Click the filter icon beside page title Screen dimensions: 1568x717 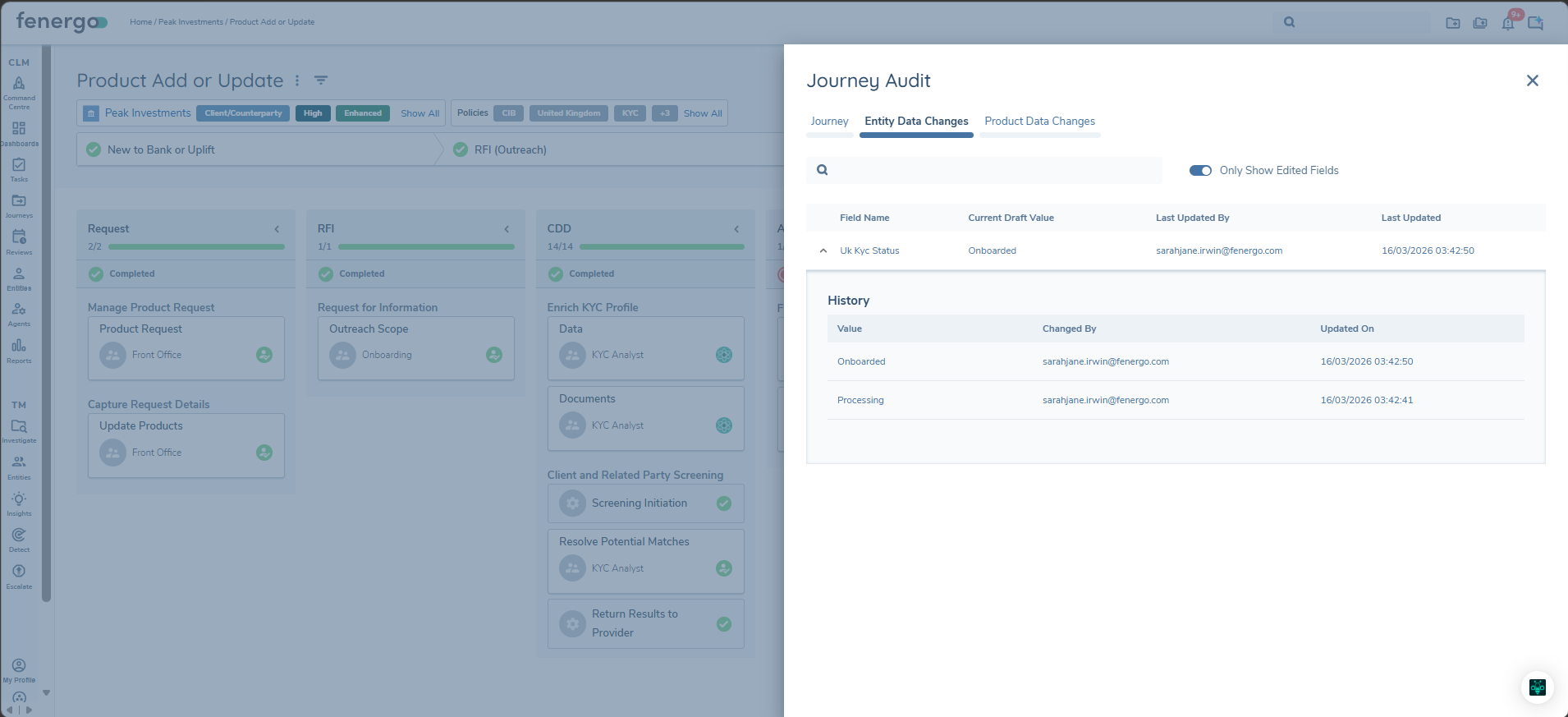tap(321, 80)
